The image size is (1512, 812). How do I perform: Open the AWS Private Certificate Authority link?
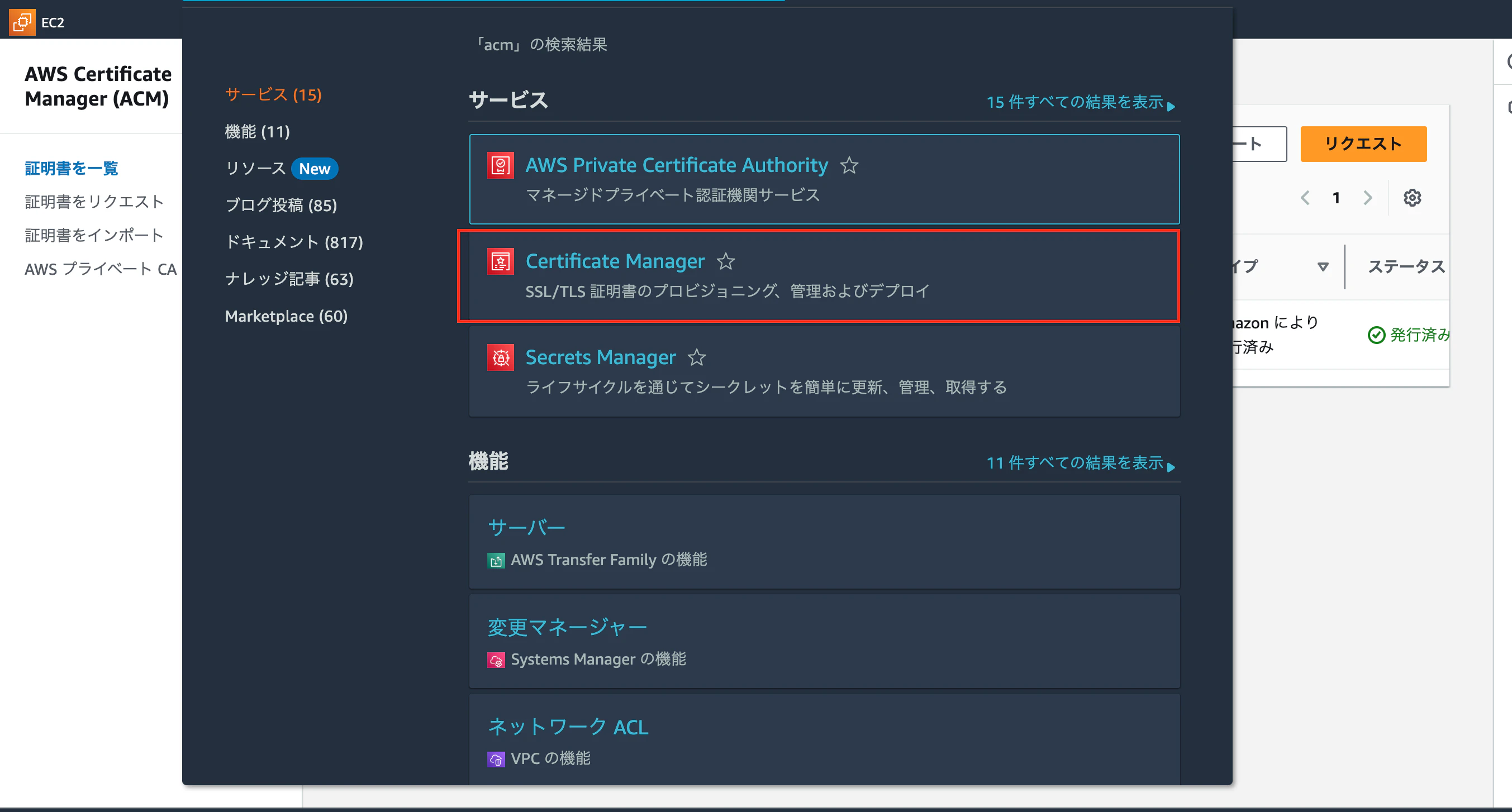click(x=676, y=165)
